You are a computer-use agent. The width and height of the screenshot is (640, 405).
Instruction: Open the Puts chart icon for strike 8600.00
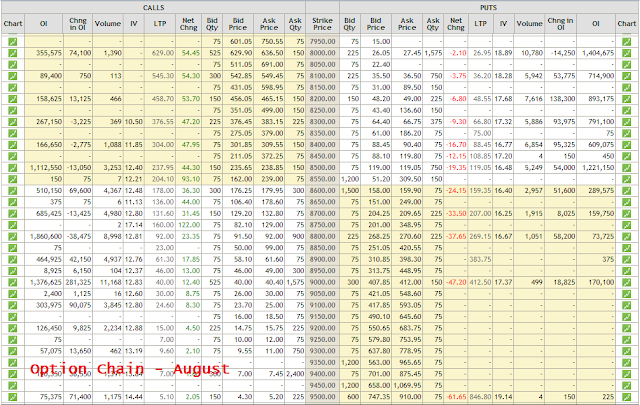[626, 191]
